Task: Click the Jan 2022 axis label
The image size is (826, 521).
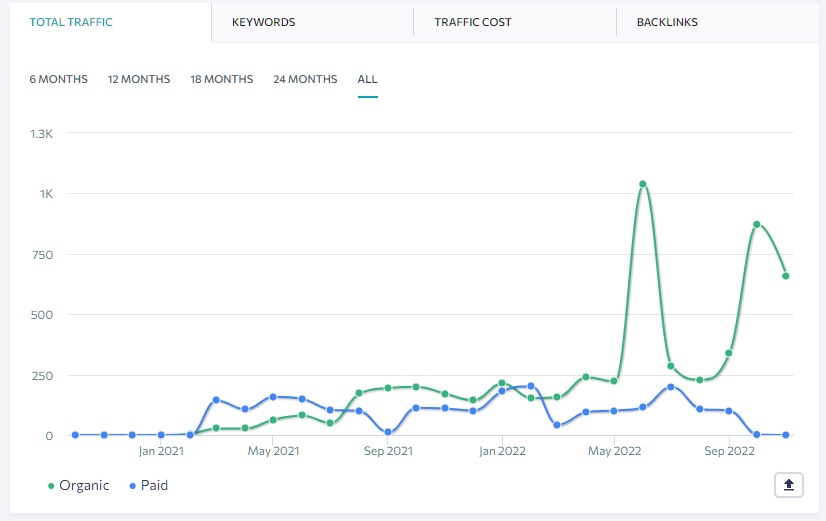Action: click(503, 451)
